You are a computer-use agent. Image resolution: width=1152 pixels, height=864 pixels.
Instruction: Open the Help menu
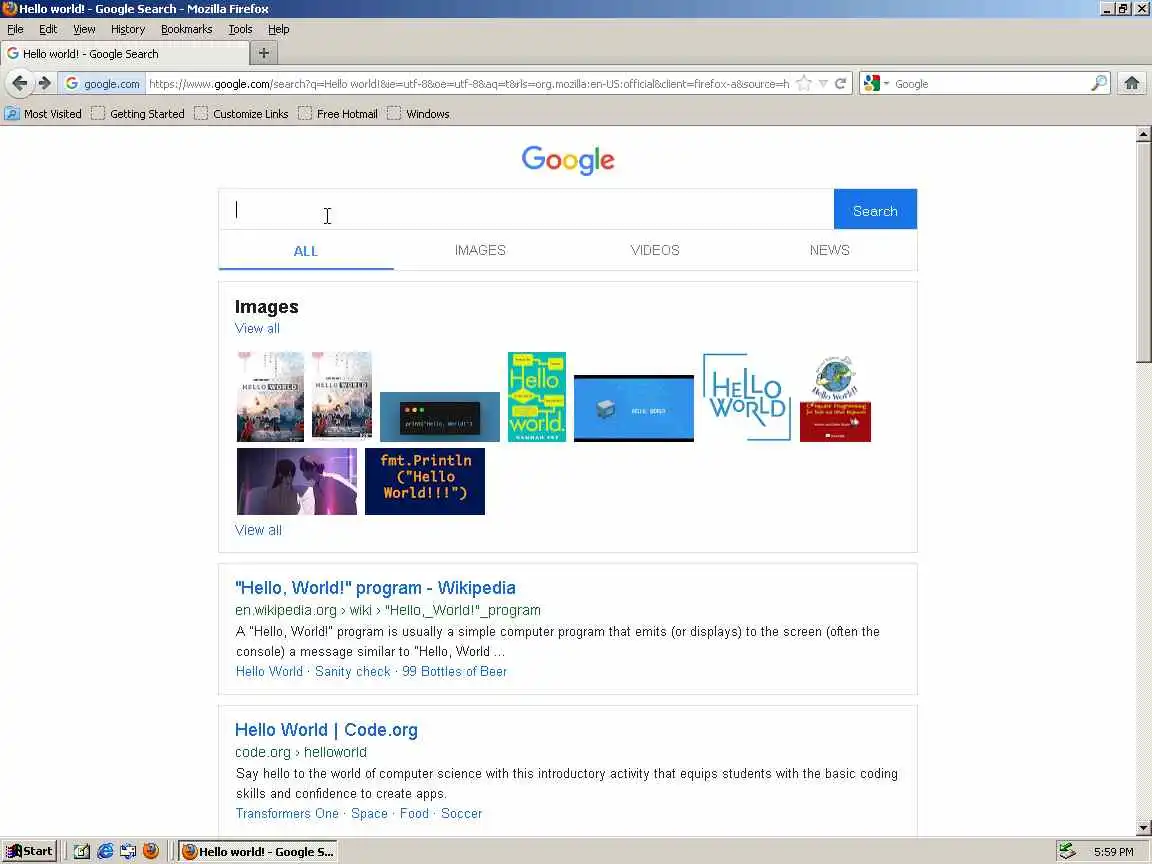(x=278, y=29)
